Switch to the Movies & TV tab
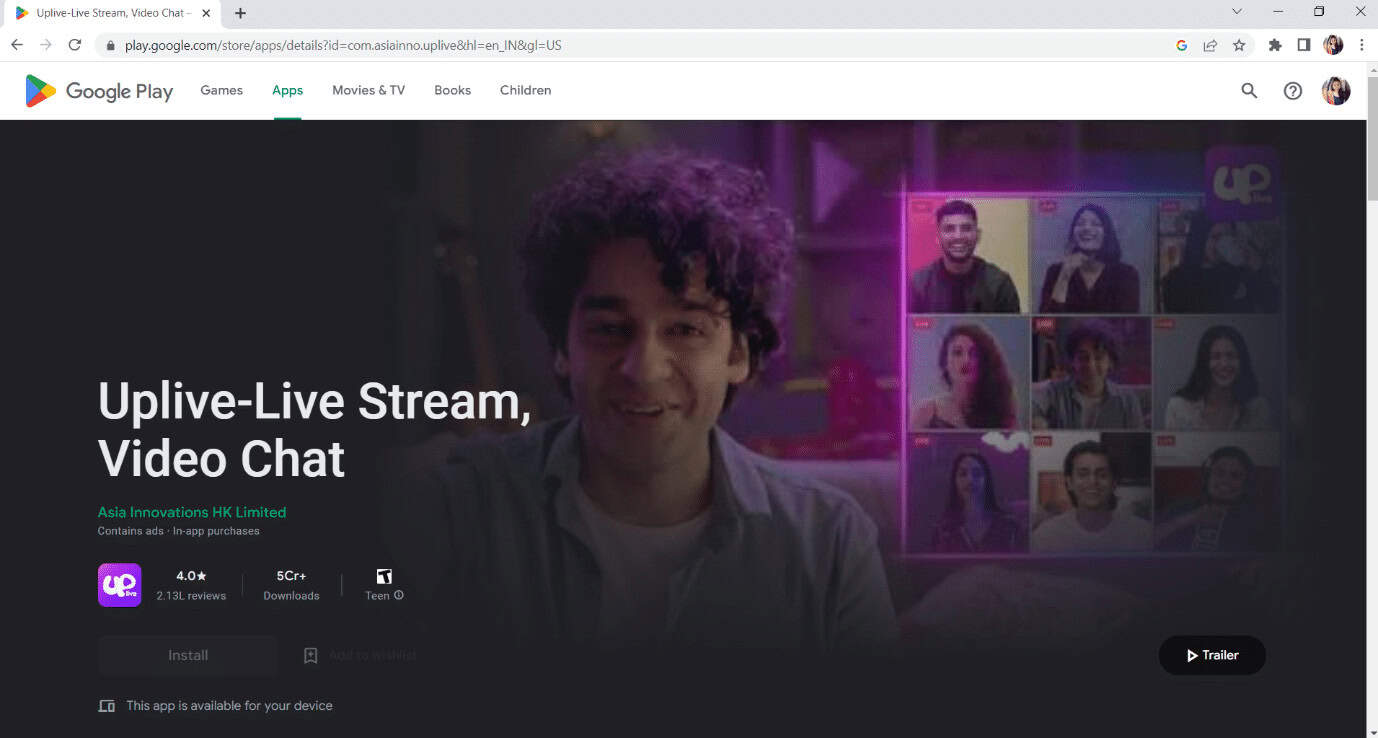 coord(368,90)
